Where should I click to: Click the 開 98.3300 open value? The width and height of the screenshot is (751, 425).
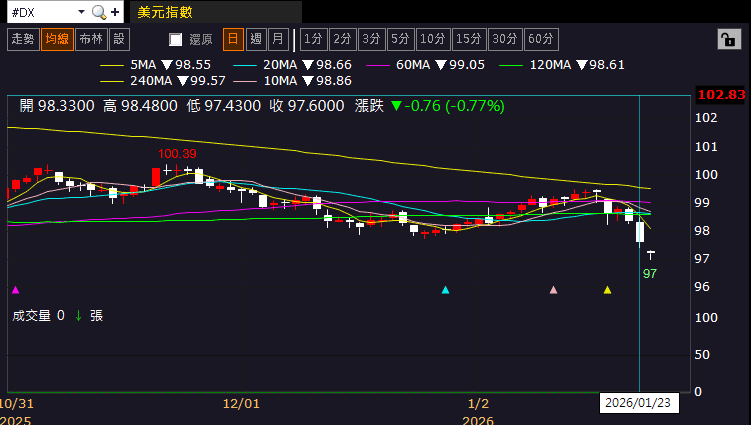click(x=57, y=106)
